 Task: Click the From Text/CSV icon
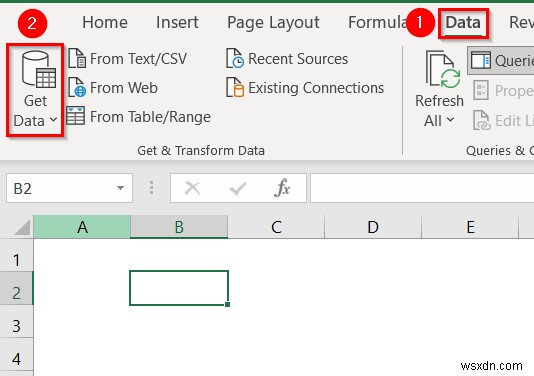click(x=77, y=59)
